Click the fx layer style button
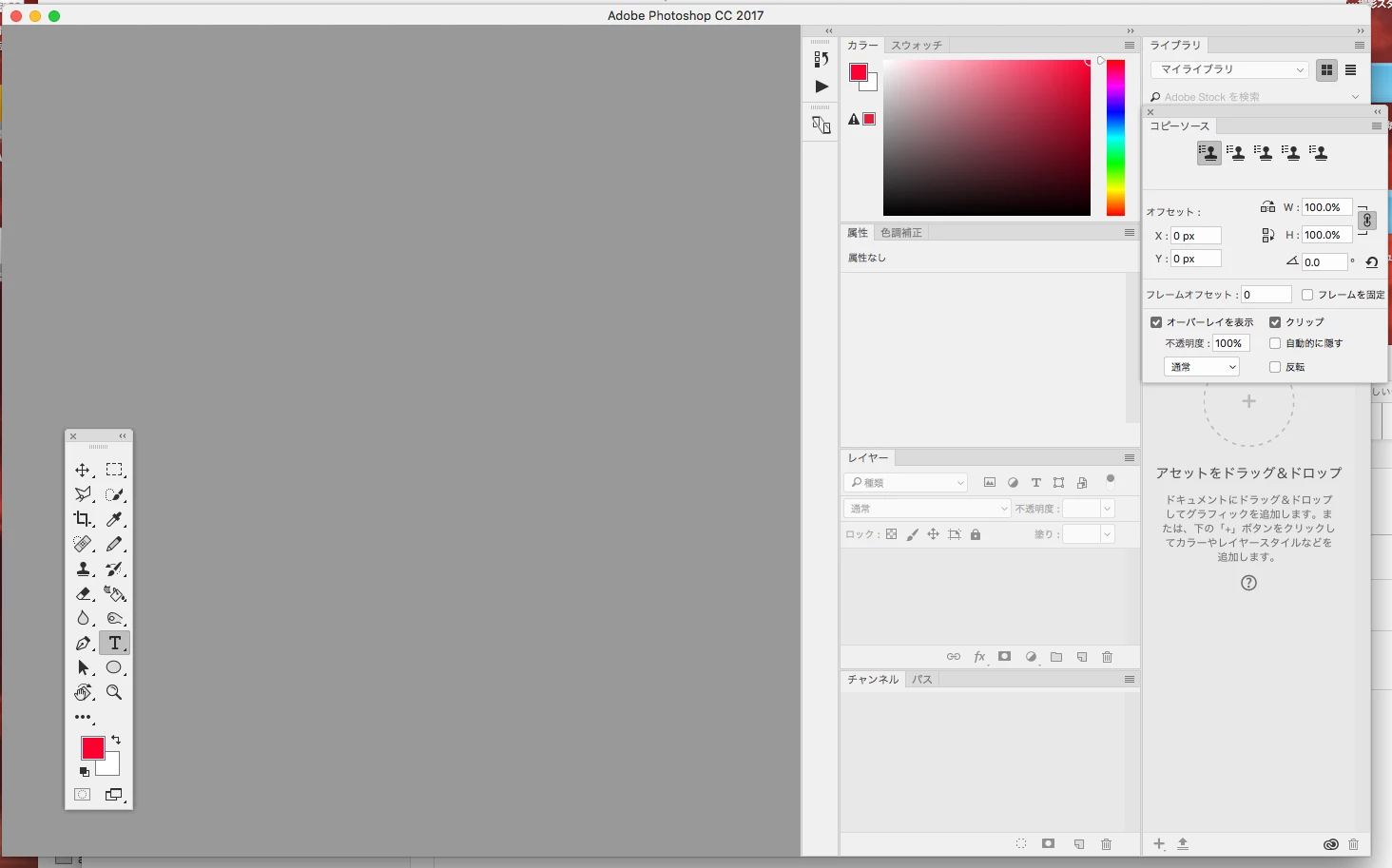The image size is (1392, 868). pyautogui.click(x=979, y=657)
